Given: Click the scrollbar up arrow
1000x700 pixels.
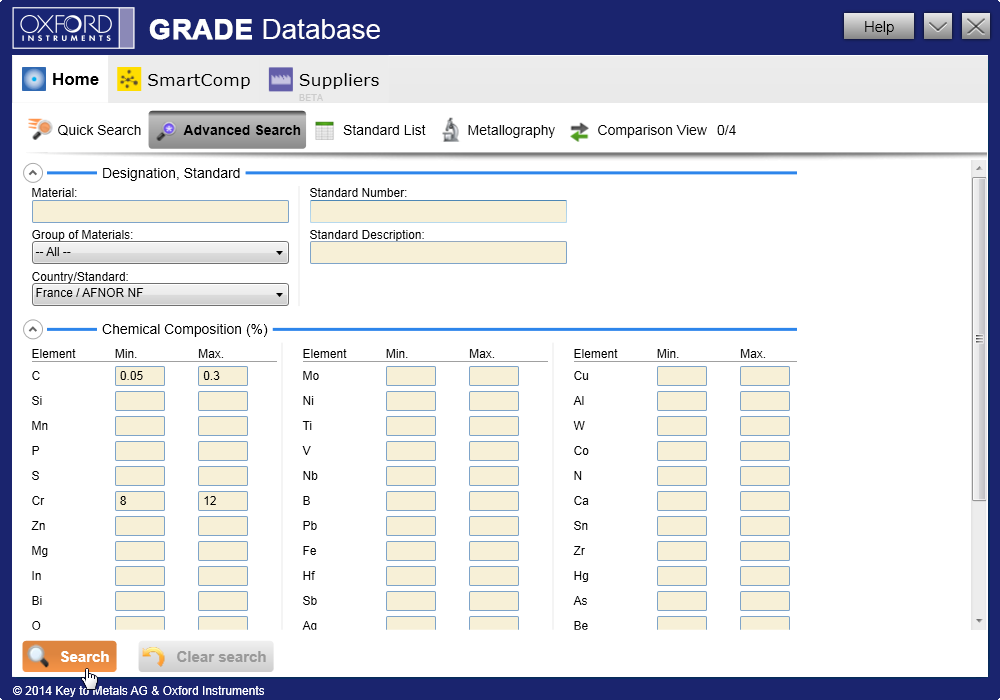Looking at the screenshot, I should click(979, 168).
